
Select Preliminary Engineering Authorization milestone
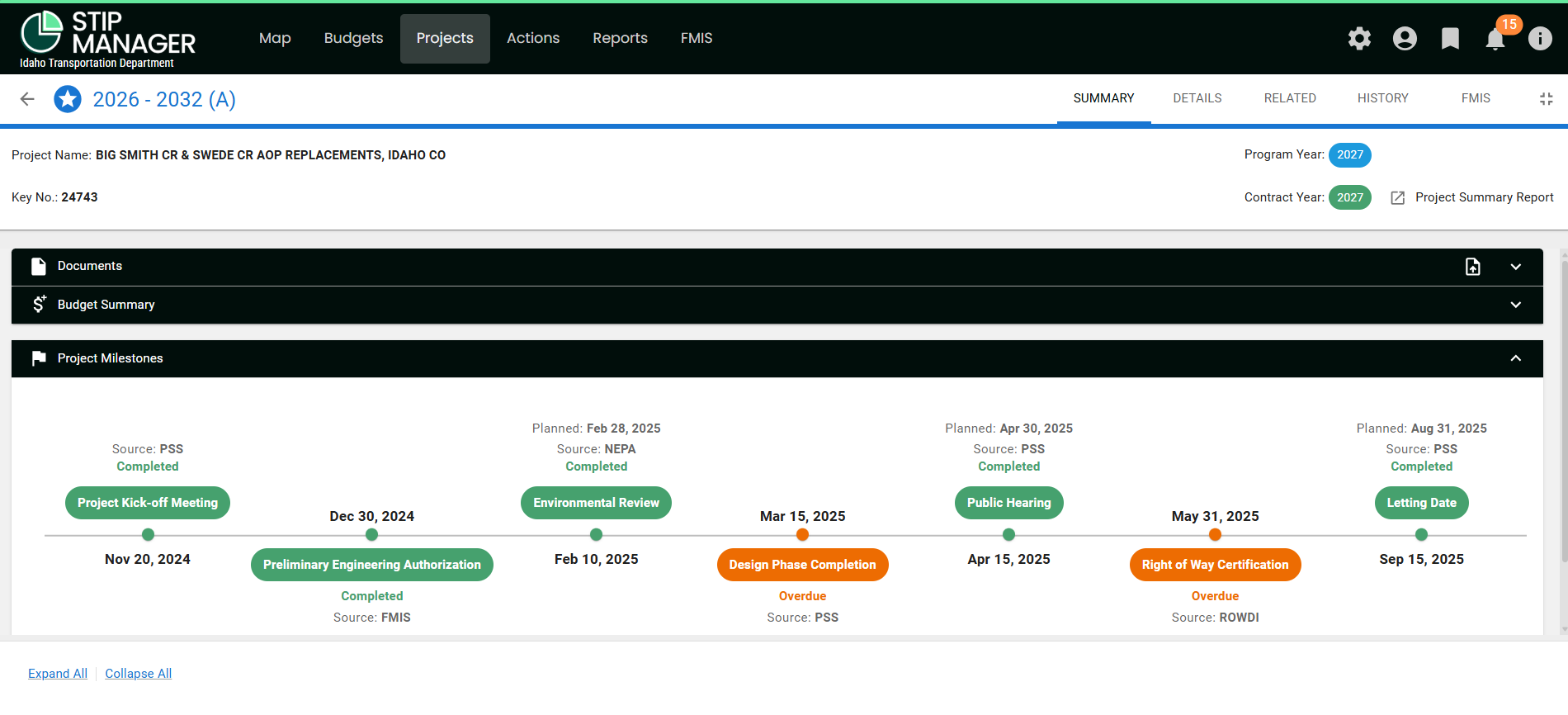(372, 565)
